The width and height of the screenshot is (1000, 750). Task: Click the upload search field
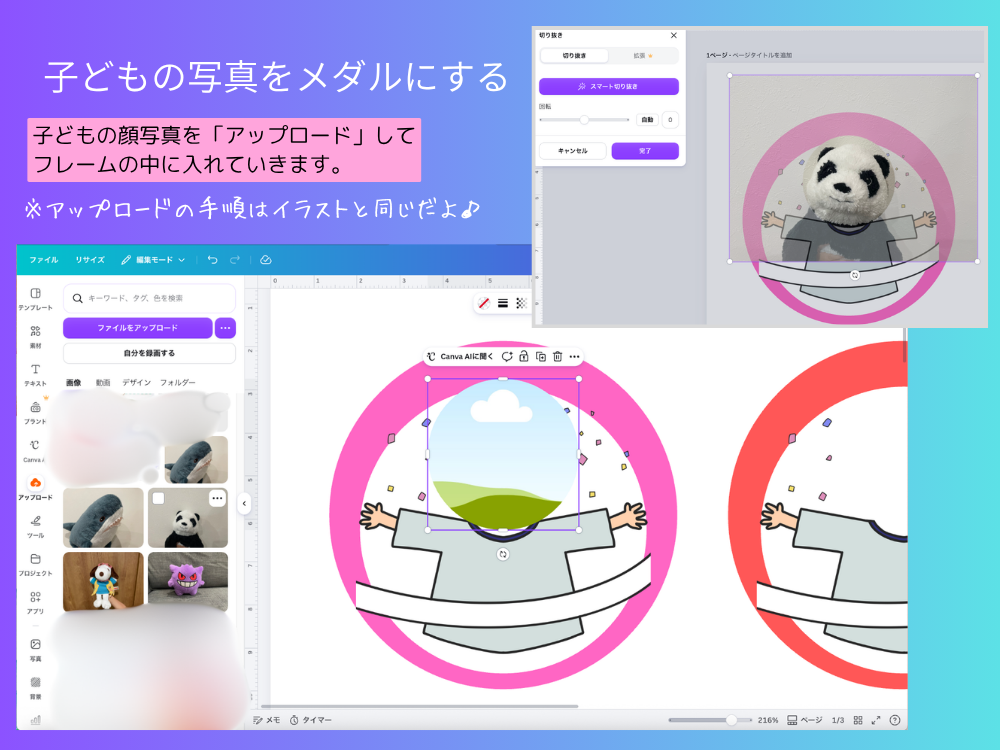click(x=149, y=298)
